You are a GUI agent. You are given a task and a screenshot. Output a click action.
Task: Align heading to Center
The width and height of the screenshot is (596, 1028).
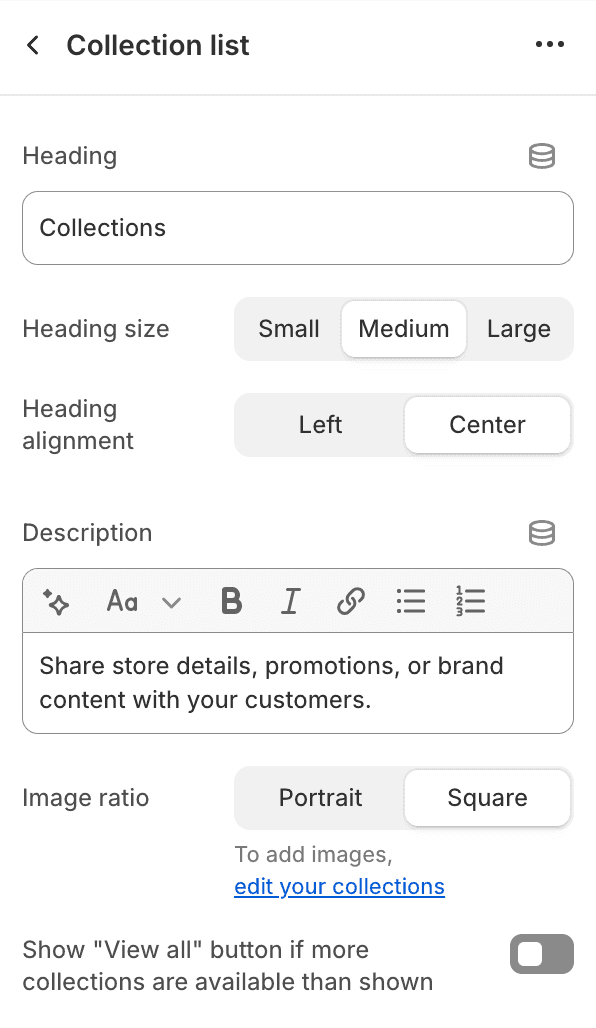[487, 425]
